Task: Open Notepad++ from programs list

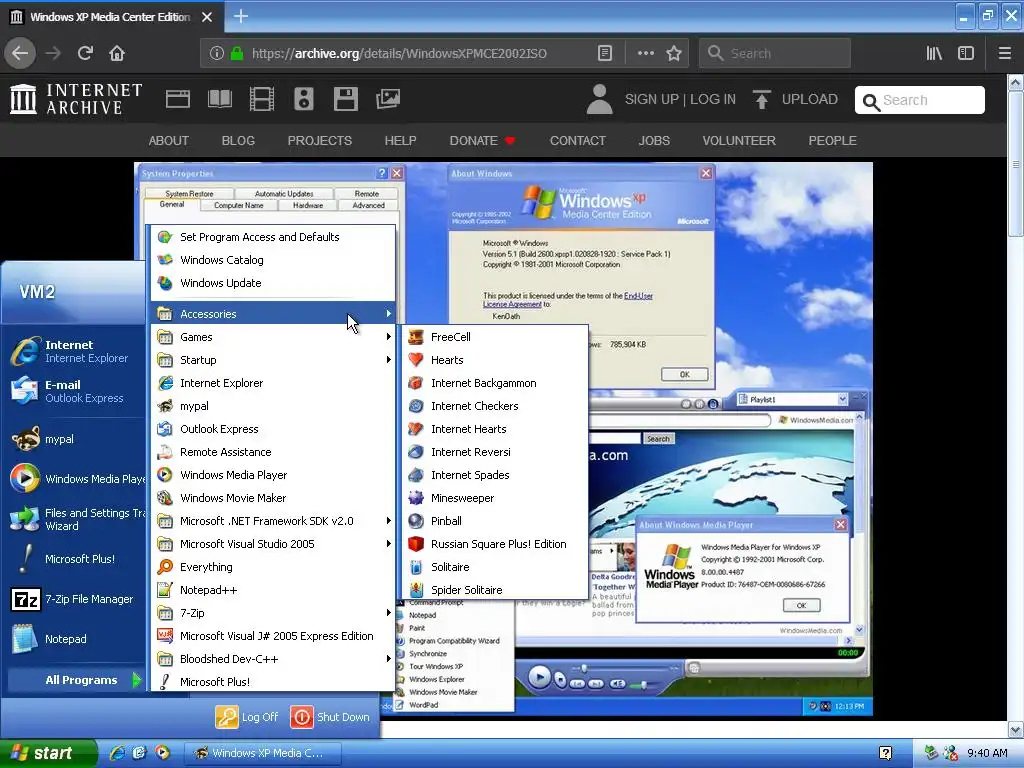Action: pos(274,590)
